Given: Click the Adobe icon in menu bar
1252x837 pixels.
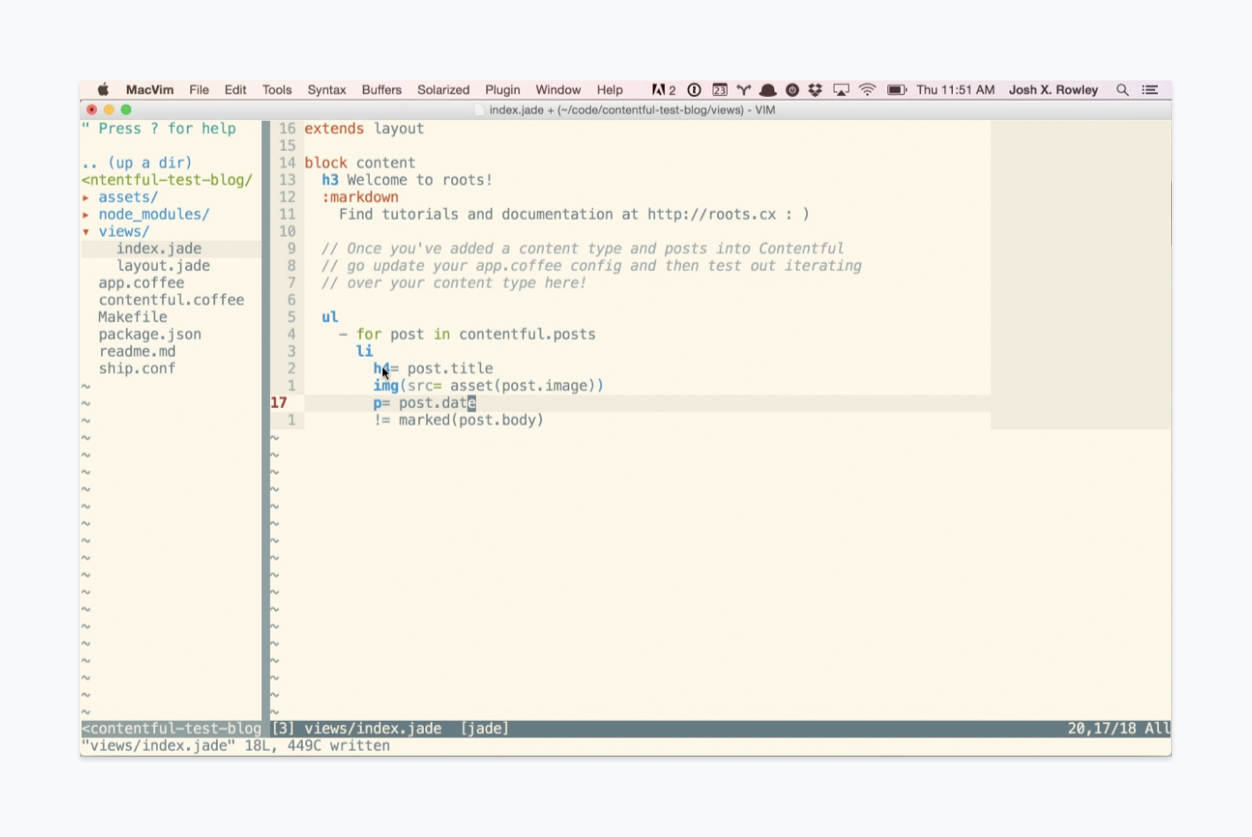Looking at the screenshot, I should click(x=659, y=90).
